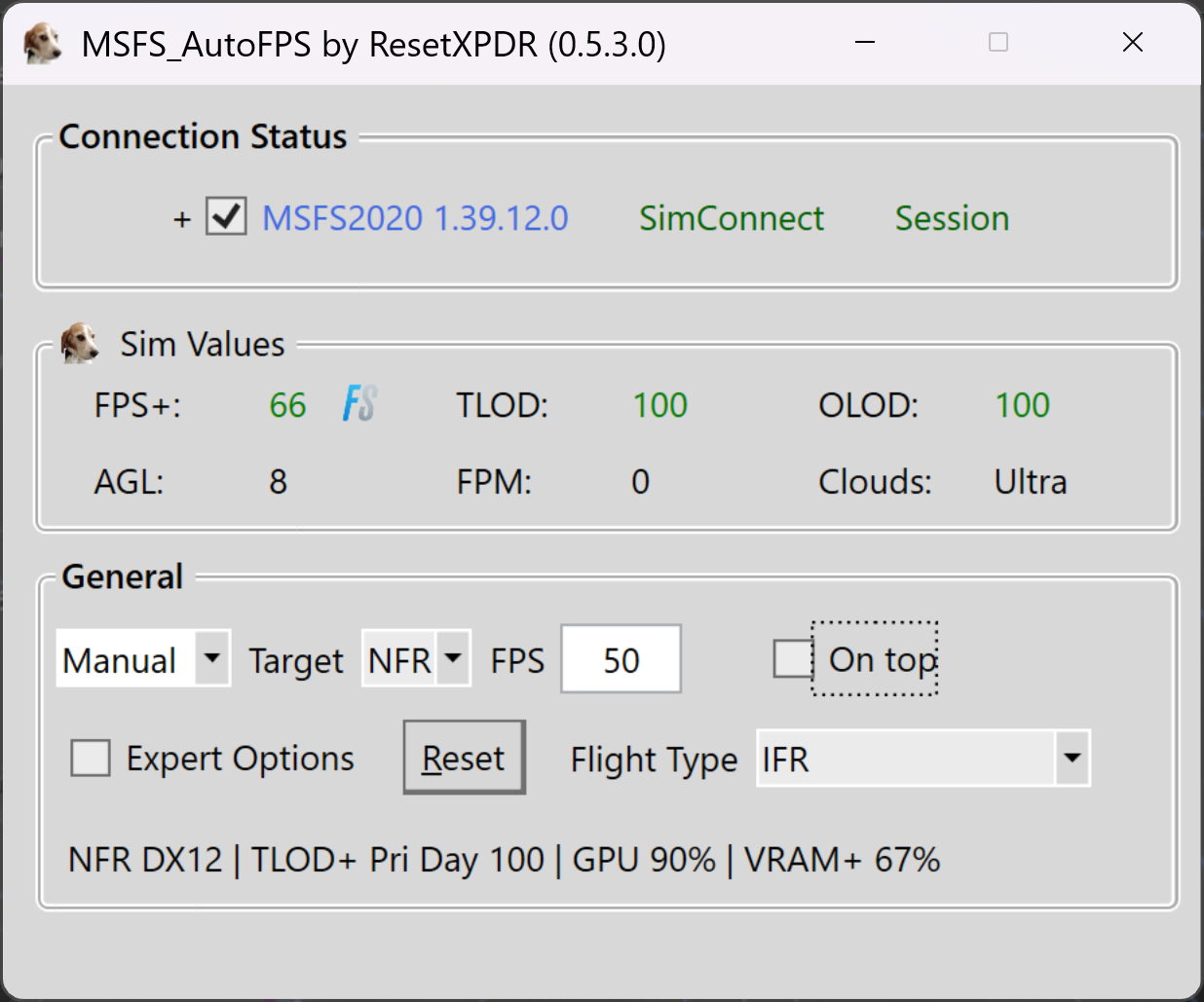The image size is (1204, 1002).
Task: Click the OLOD: label
Action: 869,405
